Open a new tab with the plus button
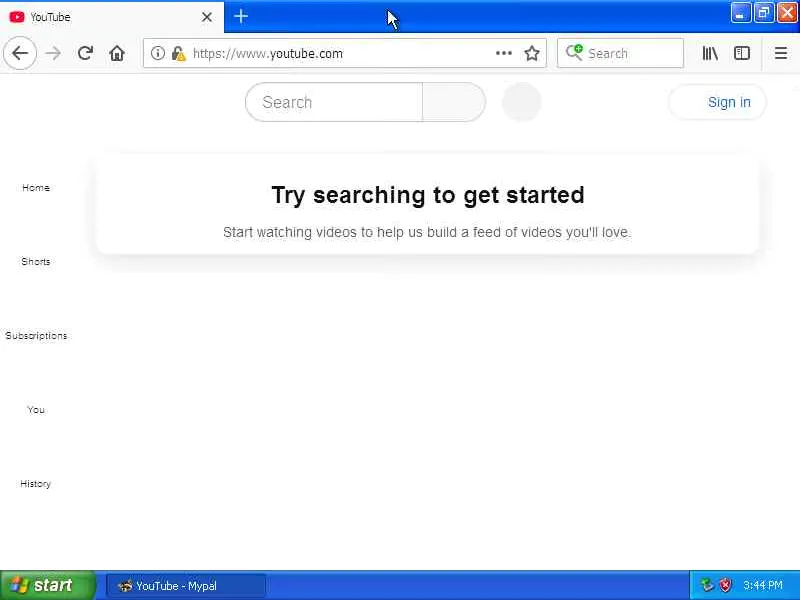This screenshot has height=600, width=800. click(x=241, y=17)
